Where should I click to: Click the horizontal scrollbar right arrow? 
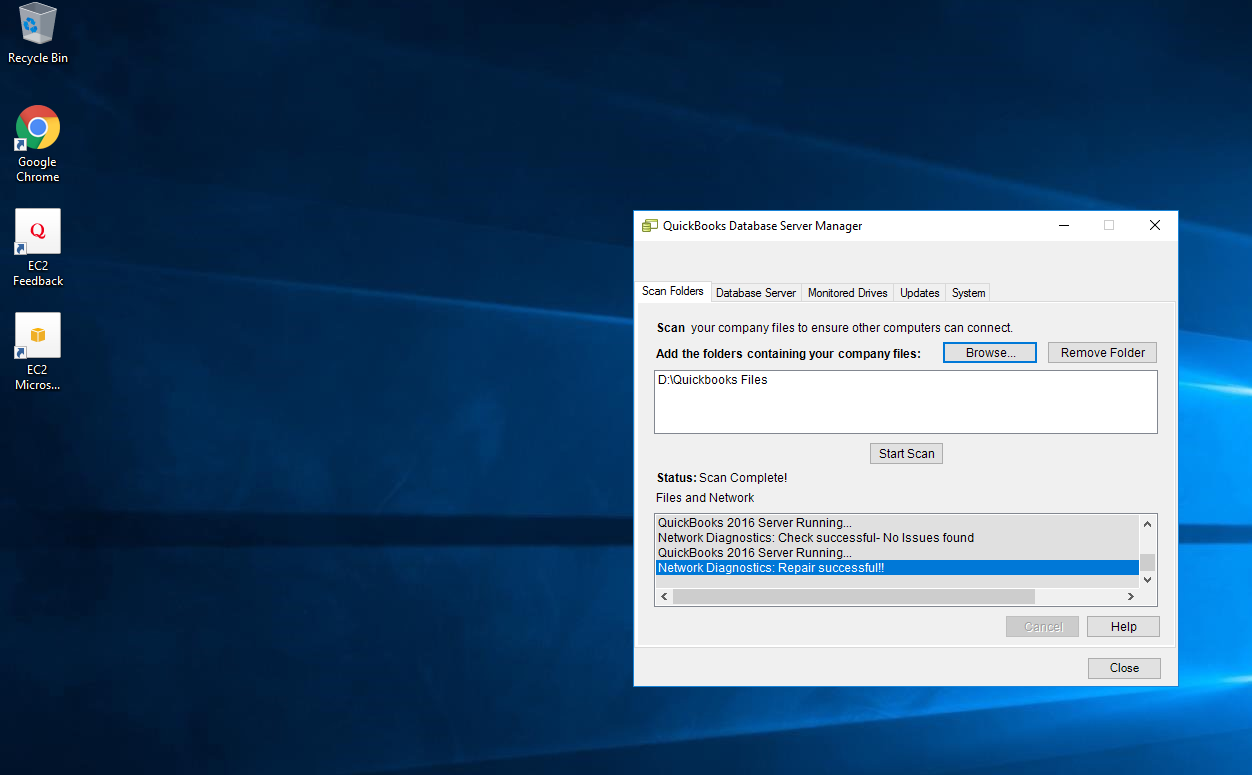(1131, 597)
